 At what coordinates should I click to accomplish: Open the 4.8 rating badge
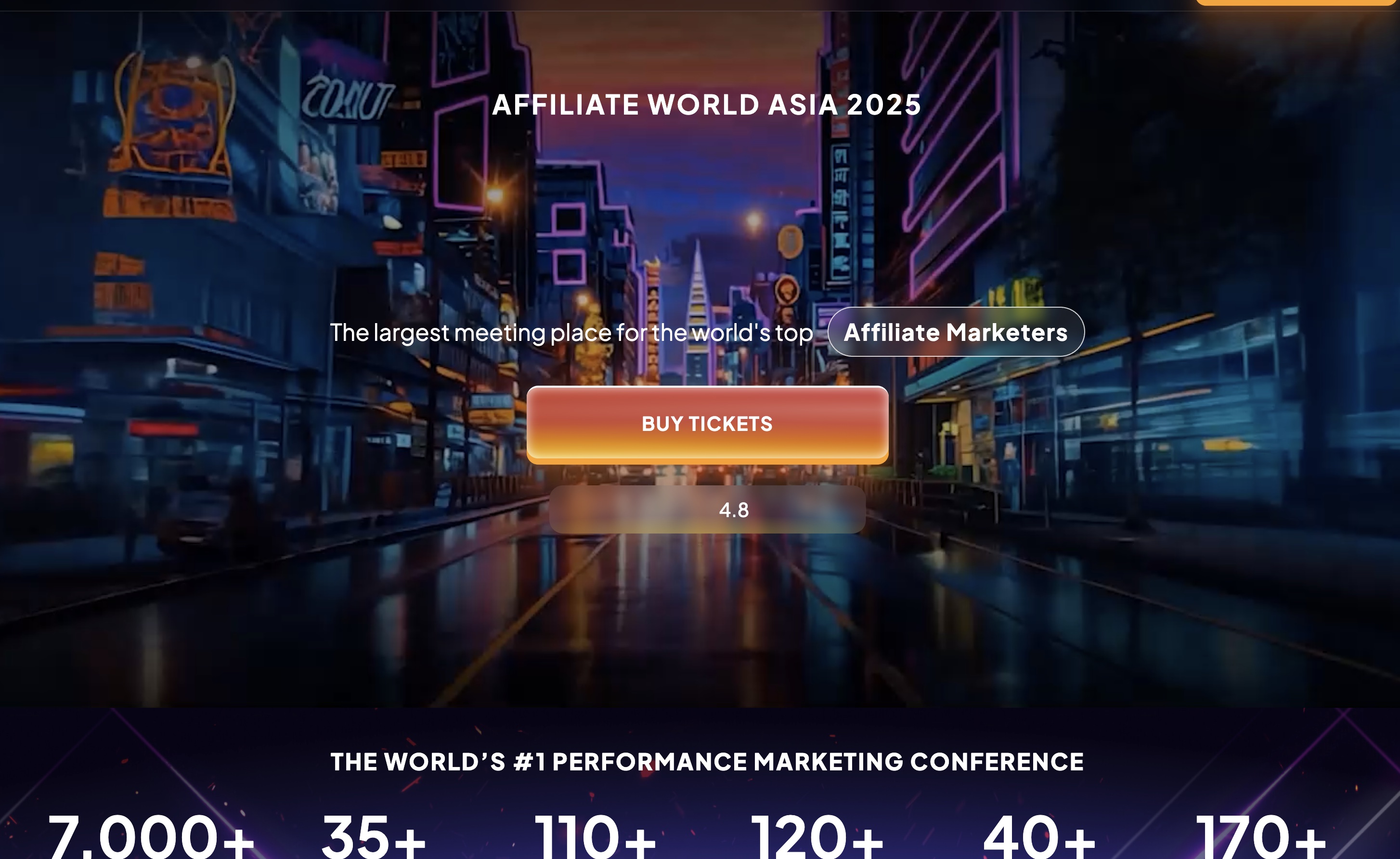coord(707,509)
